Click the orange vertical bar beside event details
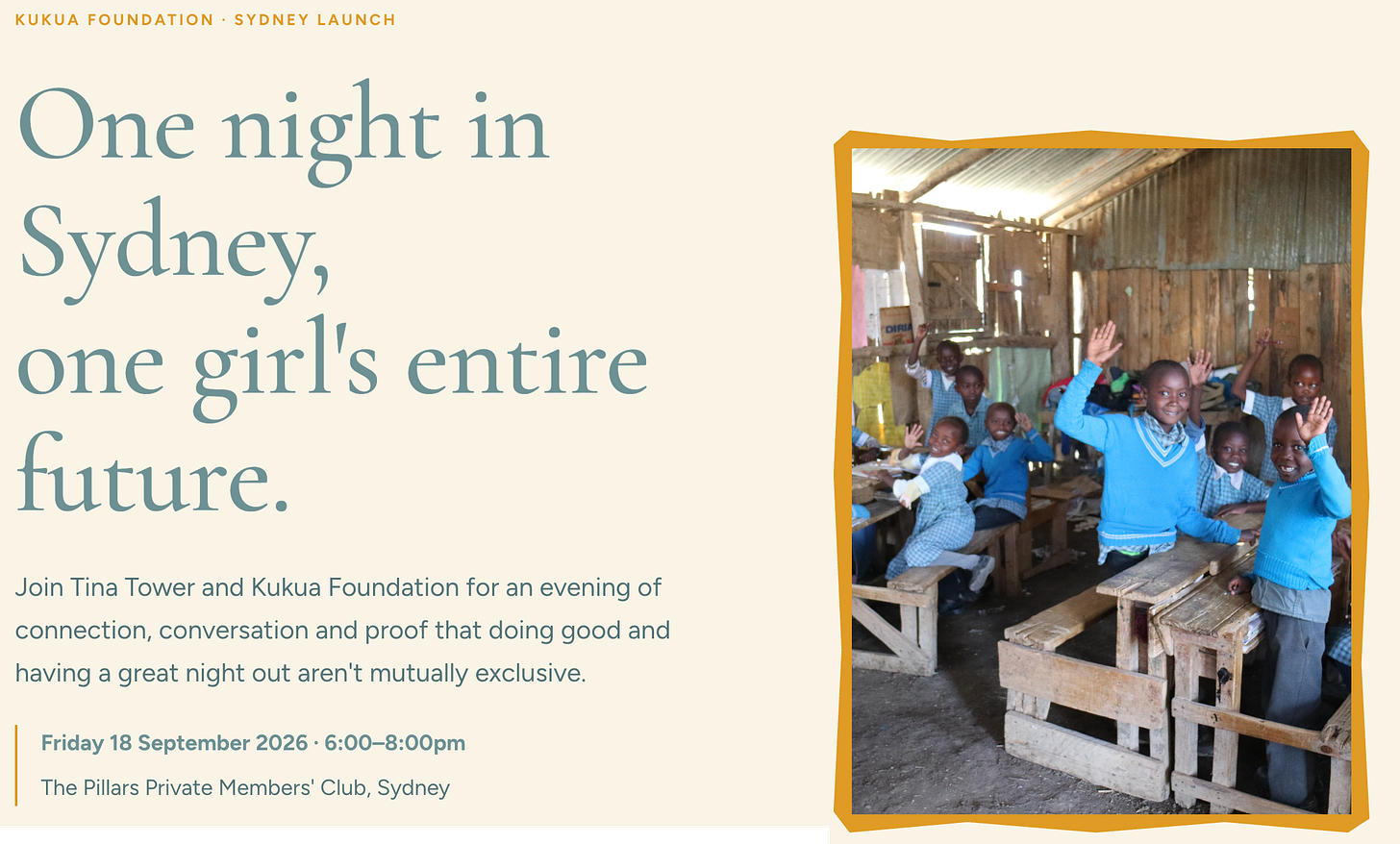The image size is (1400, 844). 16,765
